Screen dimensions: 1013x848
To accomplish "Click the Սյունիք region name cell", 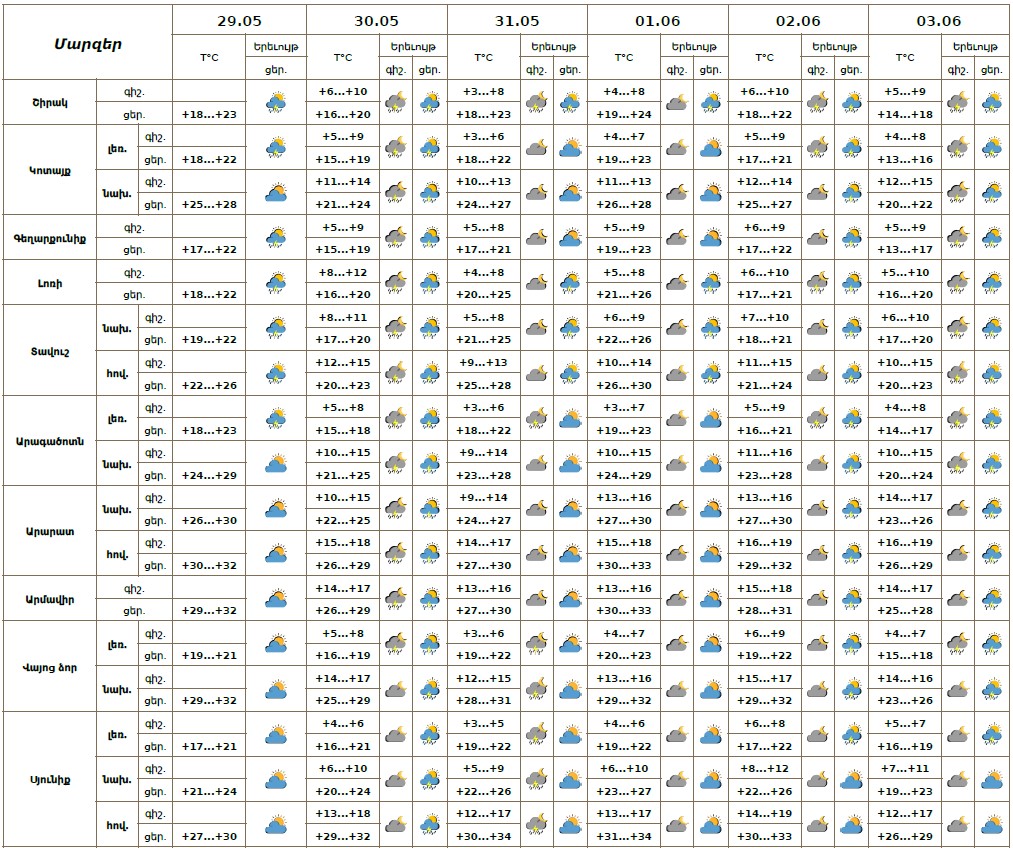I will pyautogui.click(x=50, y=779).
